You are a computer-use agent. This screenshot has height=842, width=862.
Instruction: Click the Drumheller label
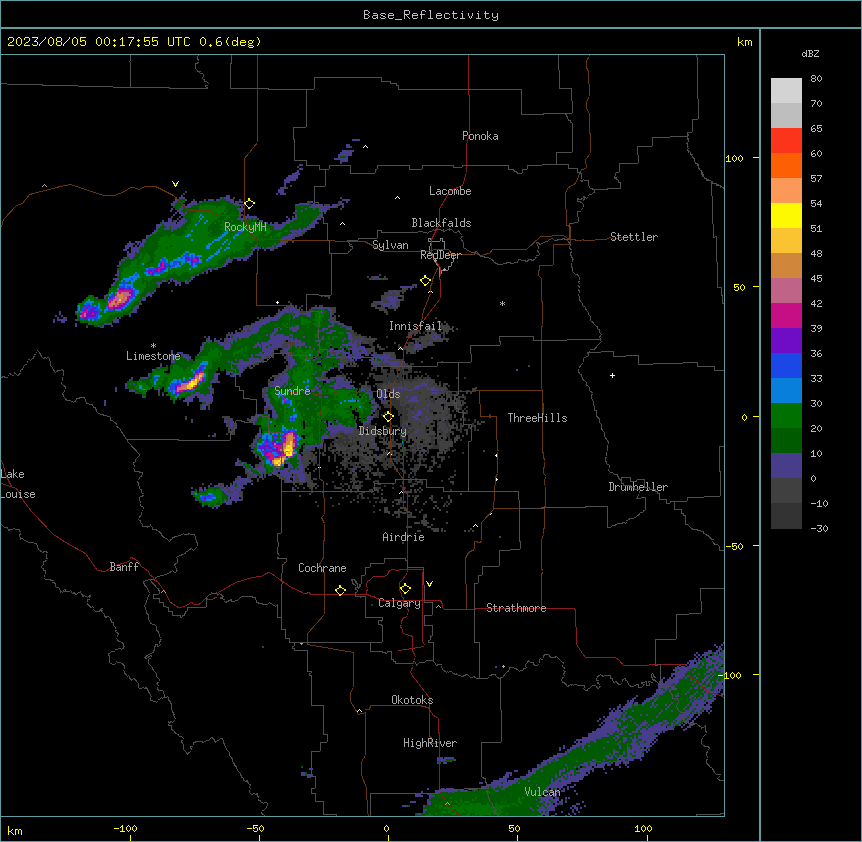coord(638,487)
